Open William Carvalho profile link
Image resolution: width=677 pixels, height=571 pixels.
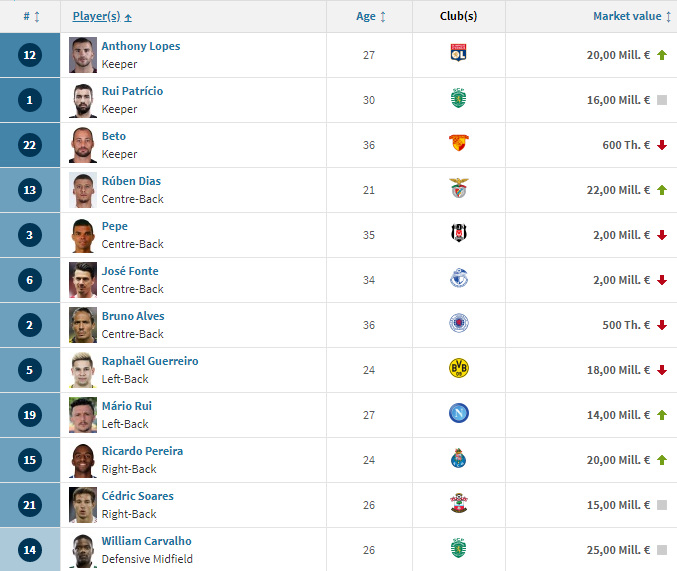click(146, 541)
